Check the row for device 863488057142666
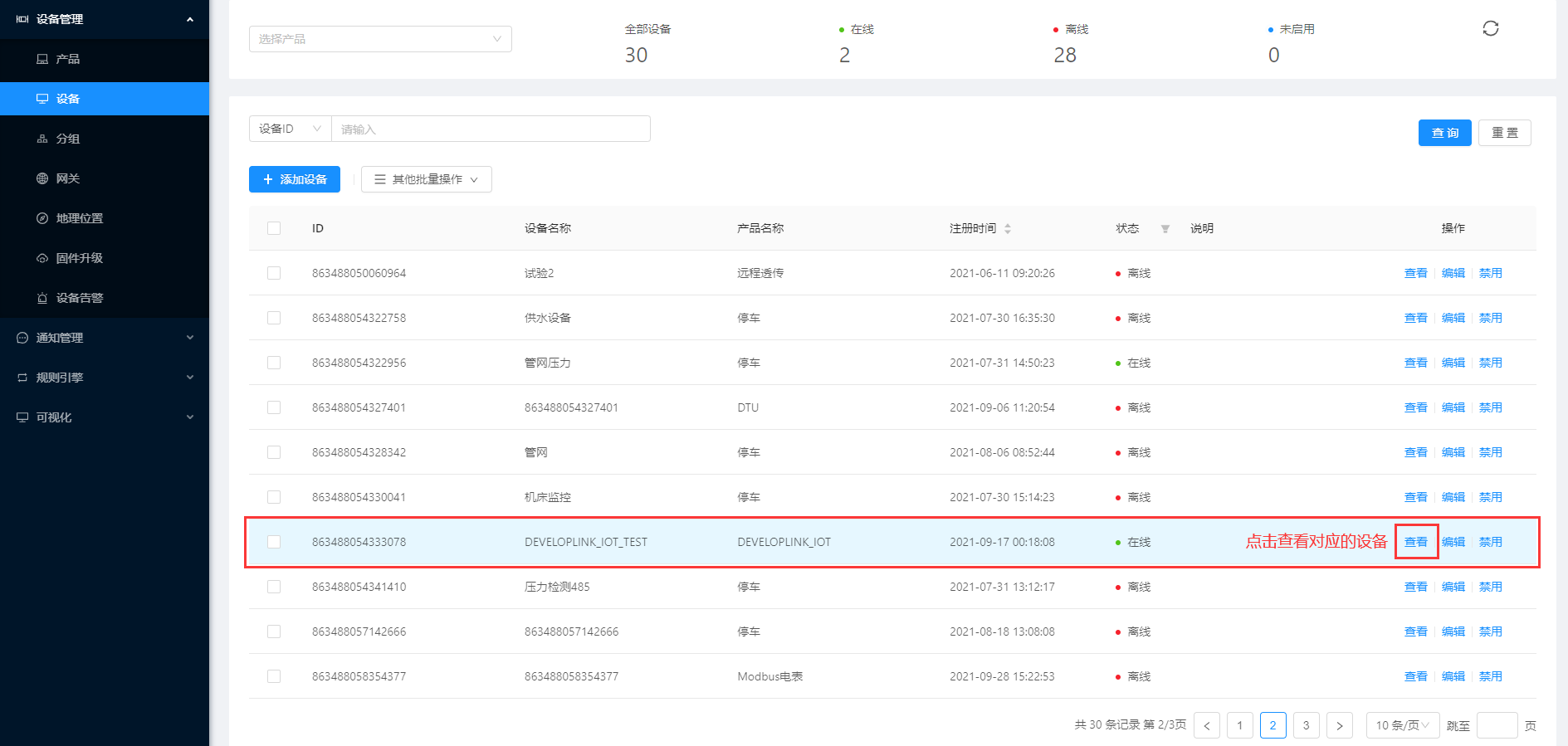Screen dimensions: 1568x746 (x=274, y=631)
